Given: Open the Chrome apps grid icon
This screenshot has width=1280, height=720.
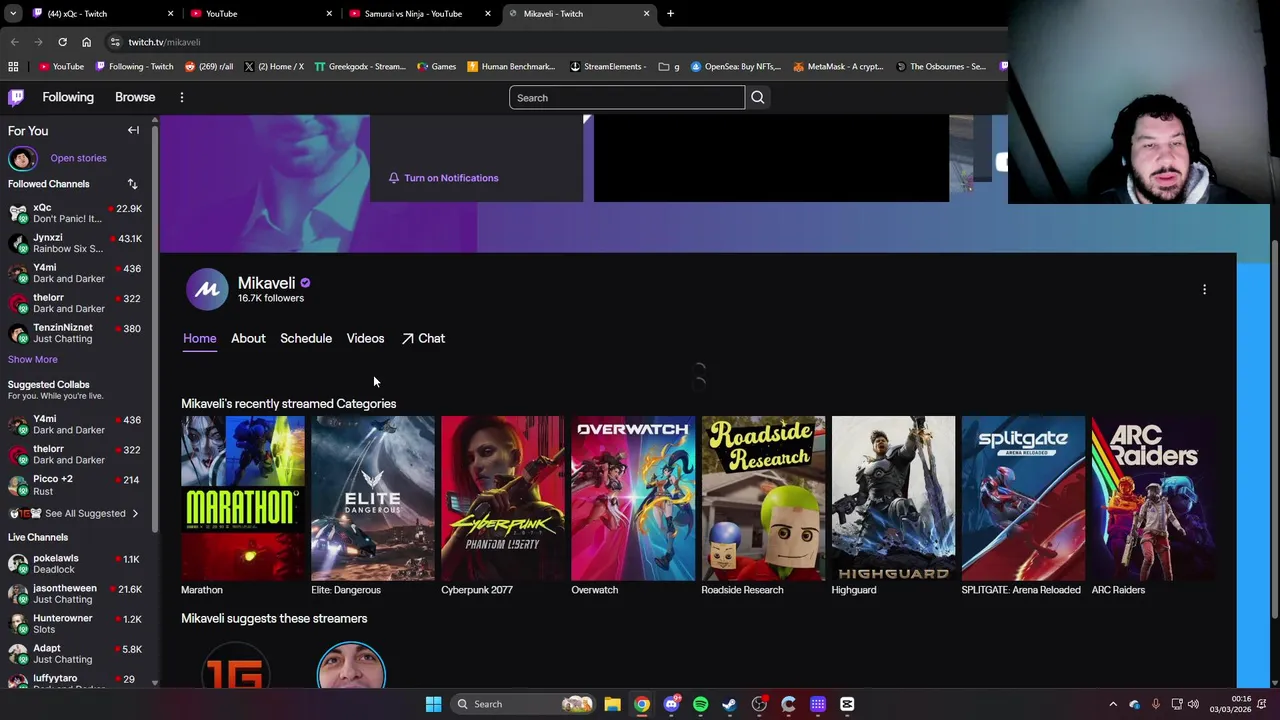Looking at the screenshot, I should pyautogui.click(x=13, y=67).
